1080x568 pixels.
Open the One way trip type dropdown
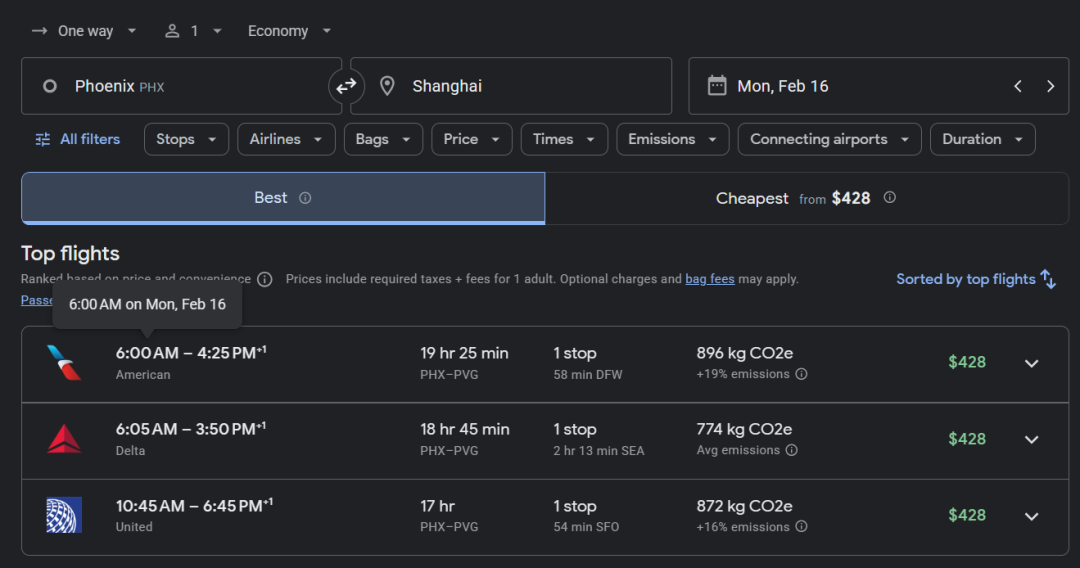pos(85,31)
